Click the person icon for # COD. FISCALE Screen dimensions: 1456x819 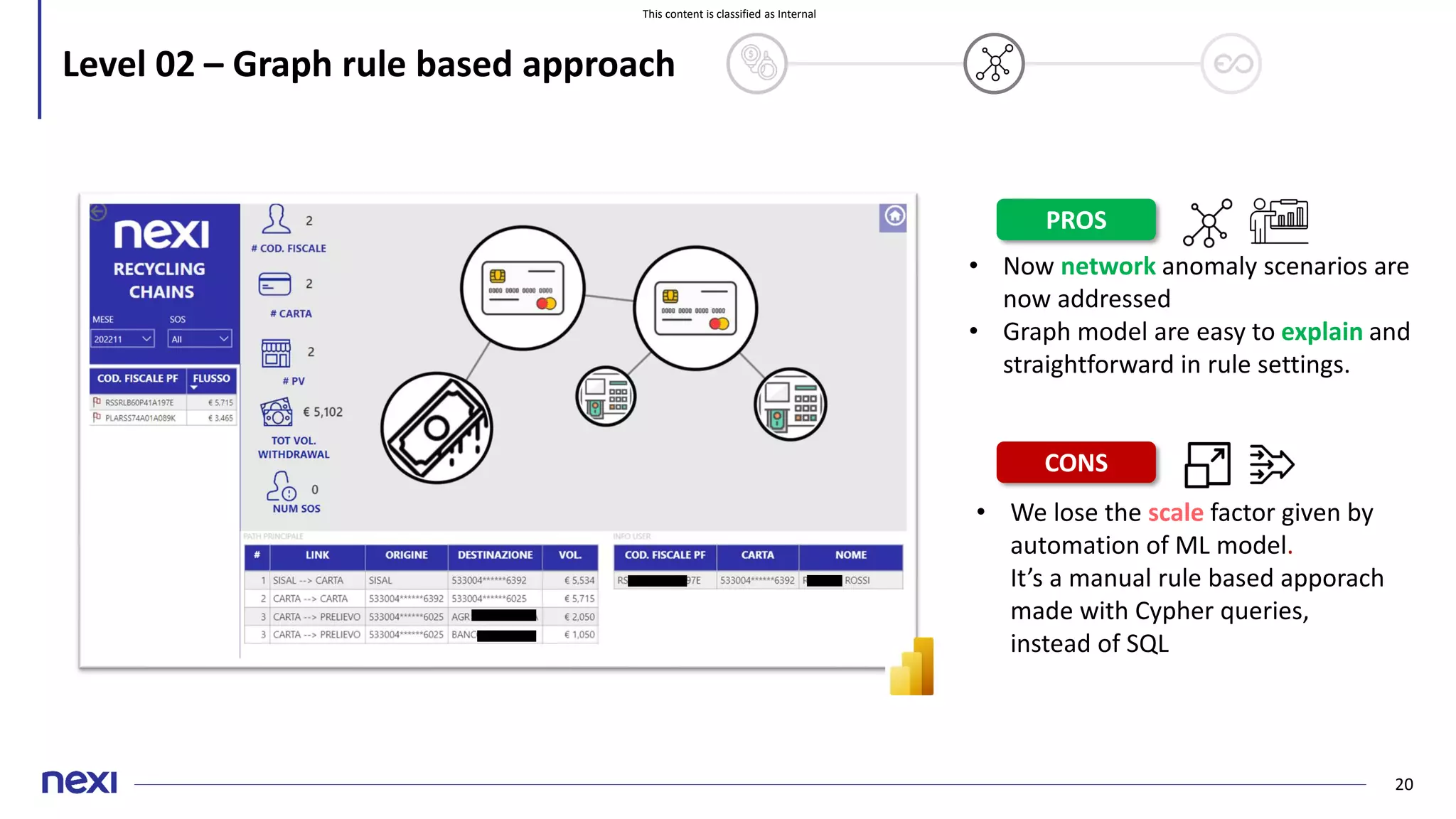[x=276, y=219]
